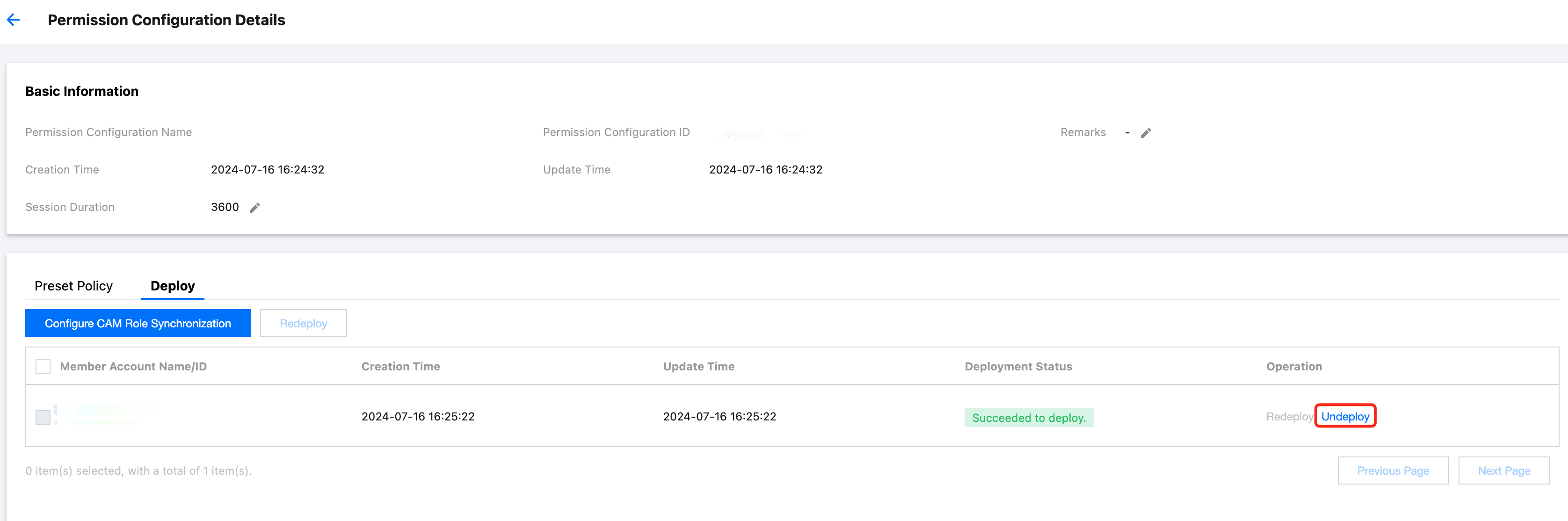The image size is (1568, 521).
Task: Toggle the select-all checkbox in table header
Action: pos(43,366)
